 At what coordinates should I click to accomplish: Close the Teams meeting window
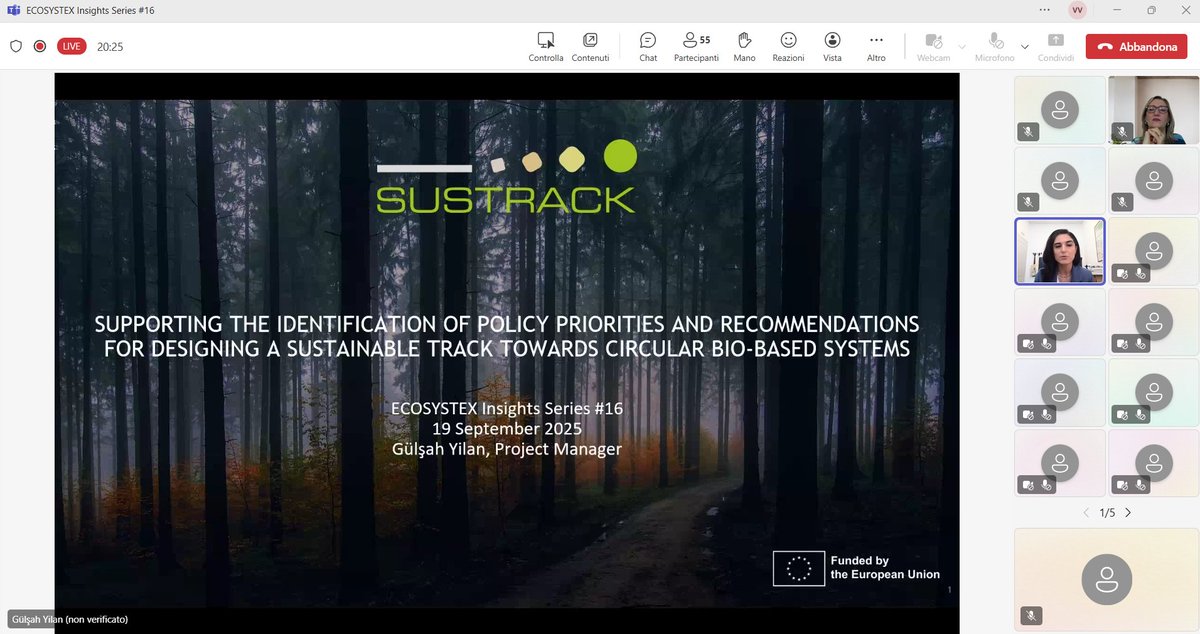point(1184,10)
